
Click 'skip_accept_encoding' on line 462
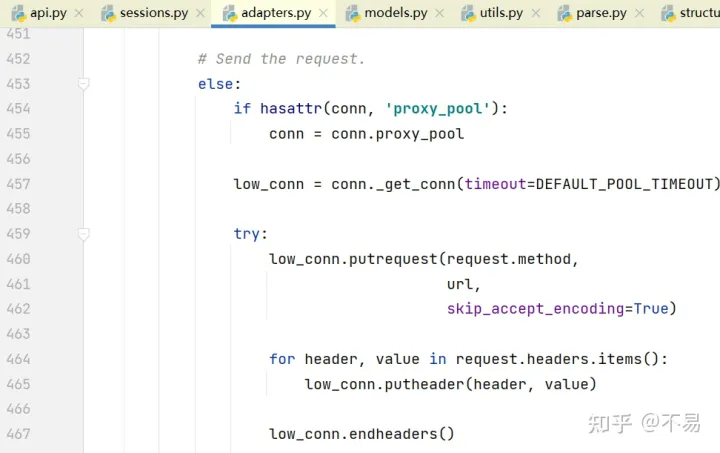coord(536,309)
